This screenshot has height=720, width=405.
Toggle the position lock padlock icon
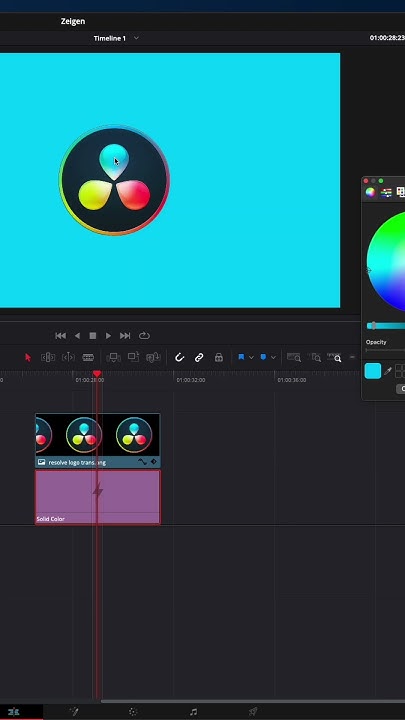pos(219,357)
